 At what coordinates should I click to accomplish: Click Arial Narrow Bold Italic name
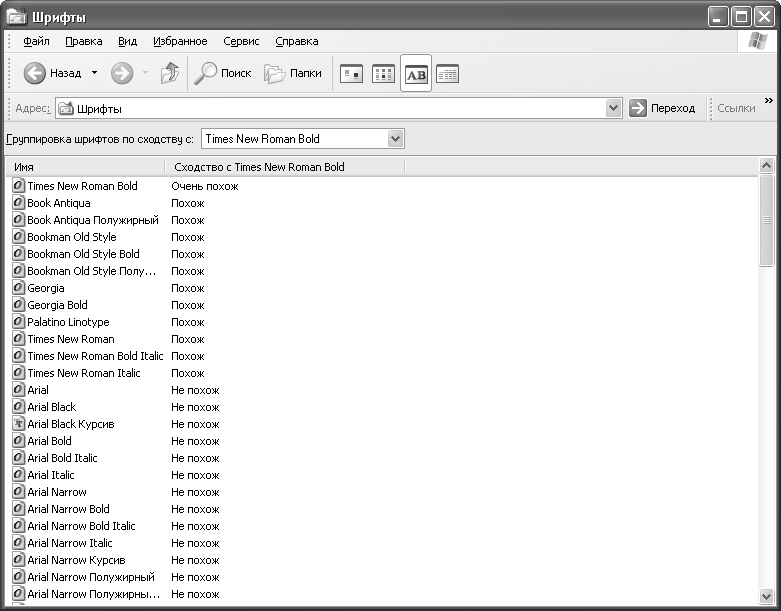click(x=81, y=526)
